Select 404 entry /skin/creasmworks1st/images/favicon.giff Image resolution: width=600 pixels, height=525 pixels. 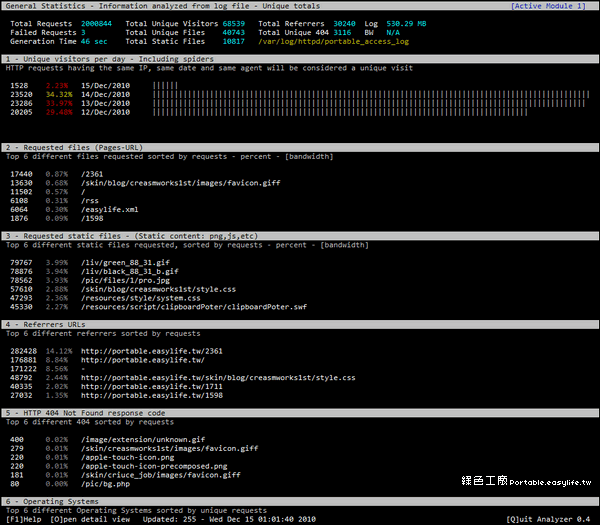click(170, 448)
